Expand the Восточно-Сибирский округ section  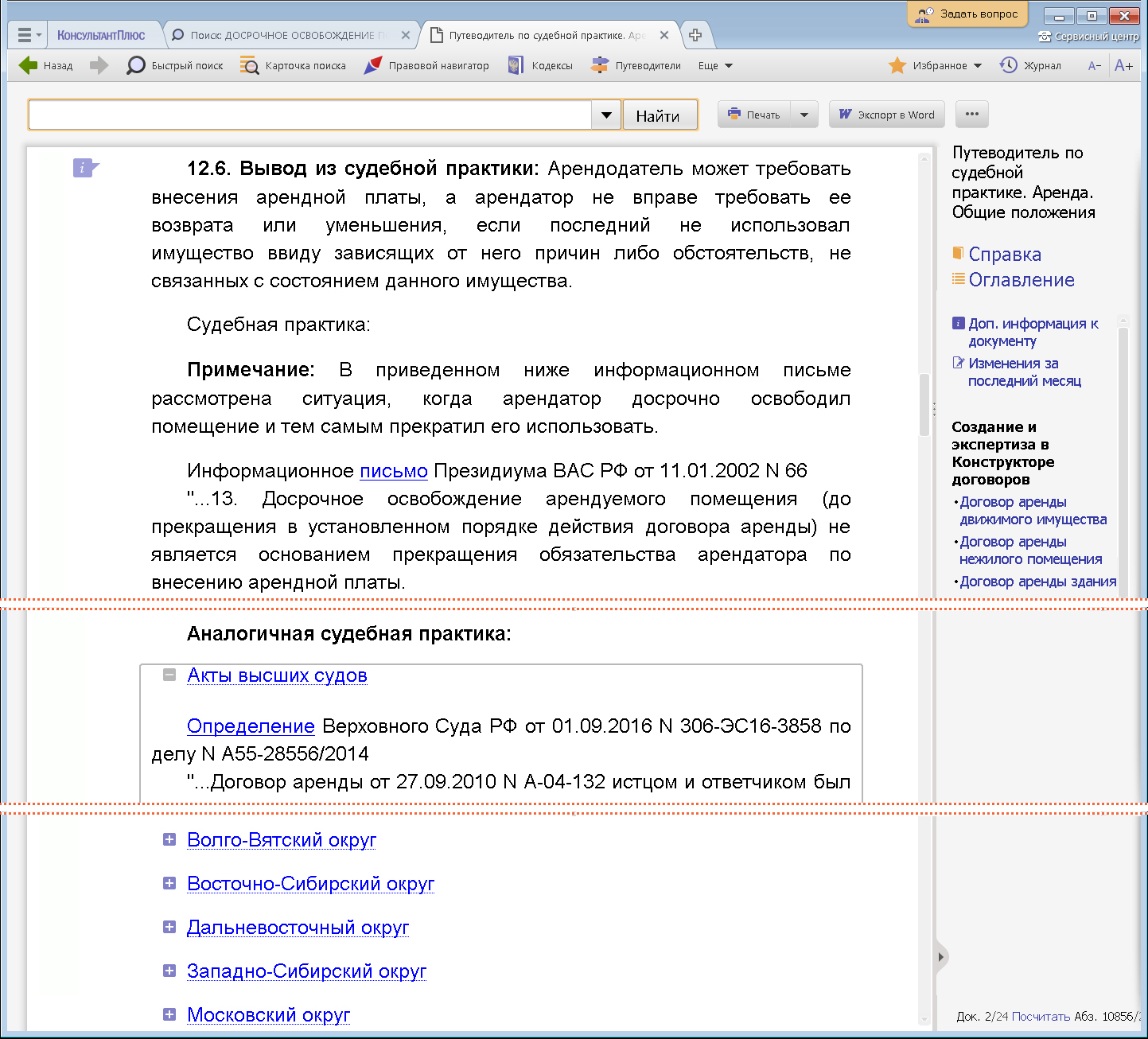169,883
